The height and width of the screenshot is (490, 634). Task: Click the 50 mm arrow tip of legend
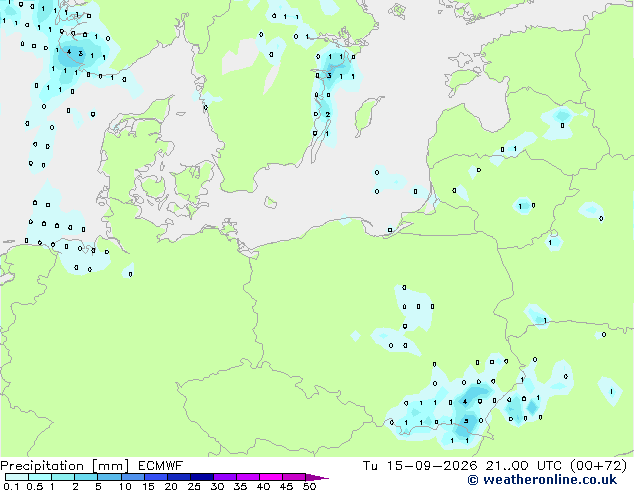click(317, 477)
